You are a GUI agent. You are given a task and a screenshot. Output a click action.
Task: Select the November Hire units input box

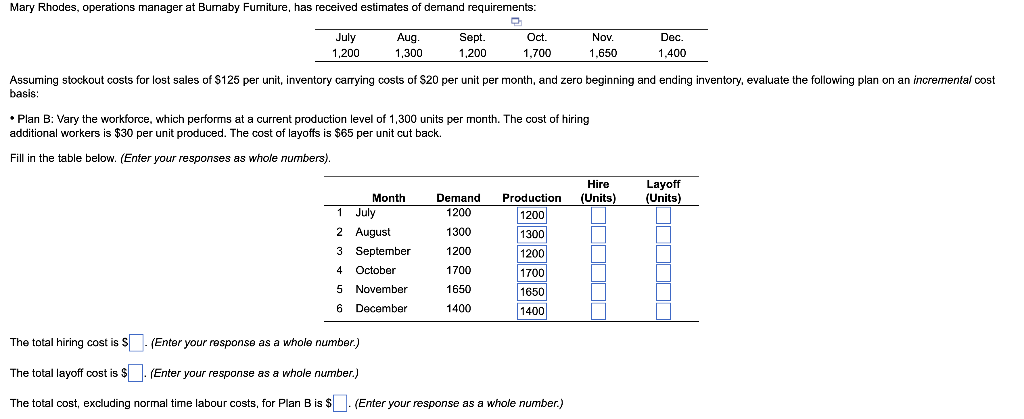[x=599, y=291]
